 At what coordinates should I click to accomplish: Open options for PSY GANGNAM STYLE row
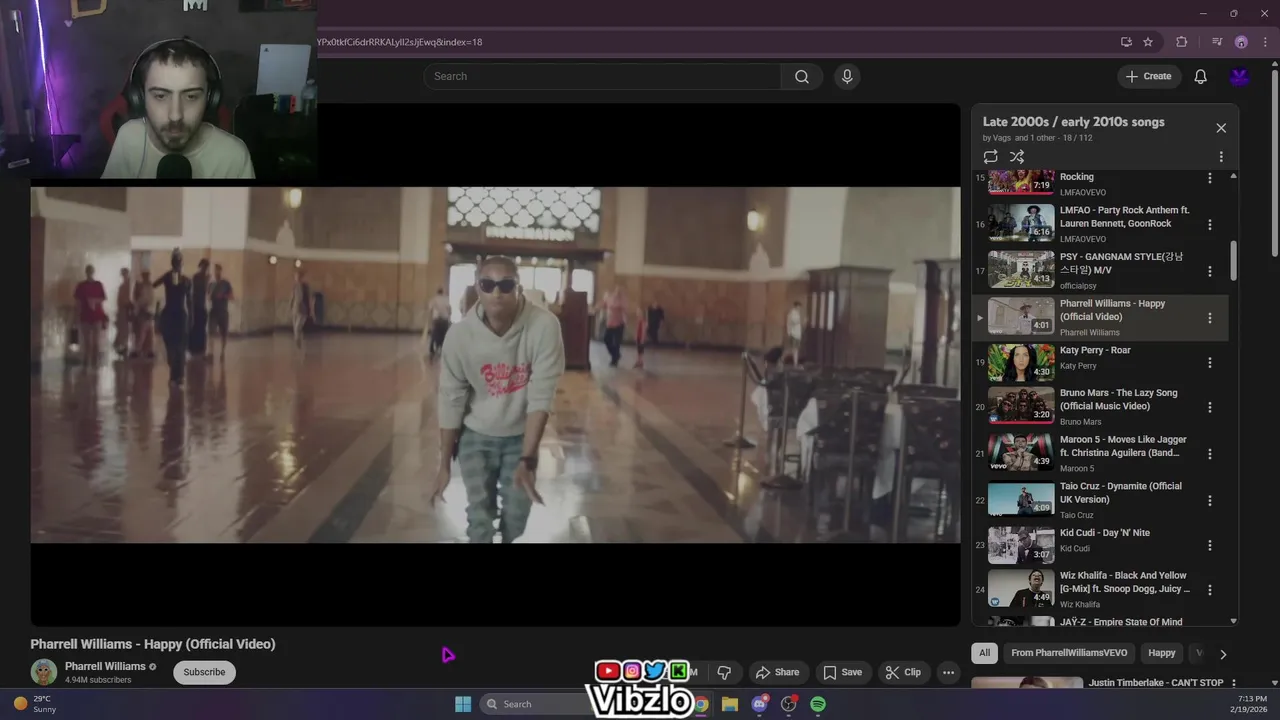(1210, 271)
